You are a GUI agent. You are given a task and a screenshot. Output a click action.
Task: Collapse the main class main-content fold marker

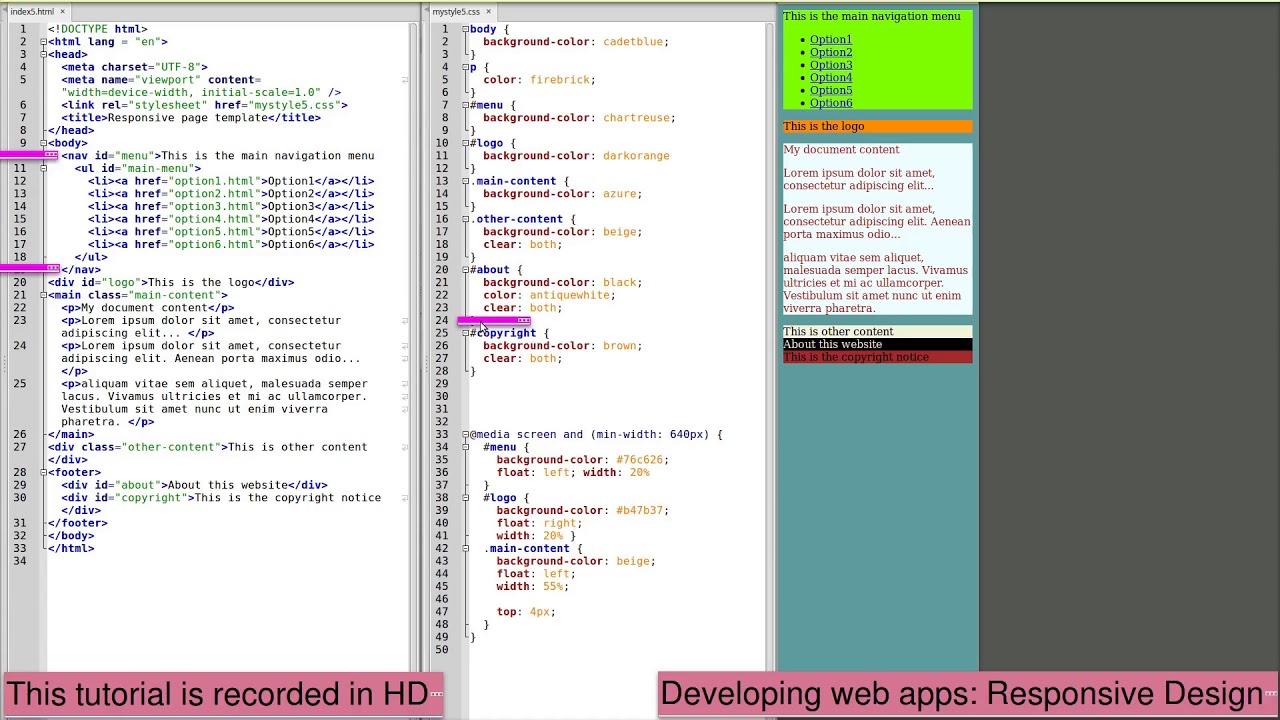(44, 295)
